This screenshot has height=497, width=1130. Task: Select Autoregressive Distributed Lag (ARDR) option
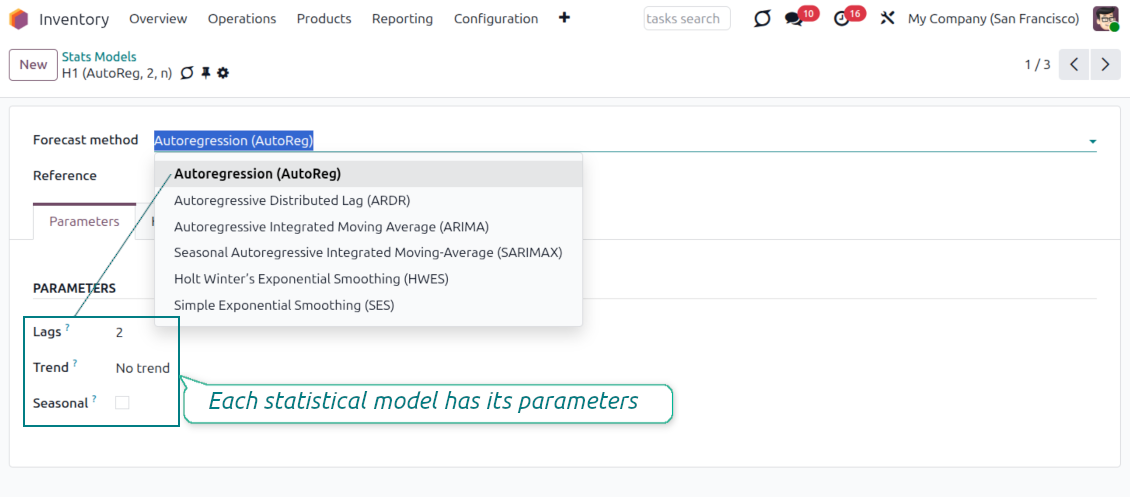click(368, 200)
